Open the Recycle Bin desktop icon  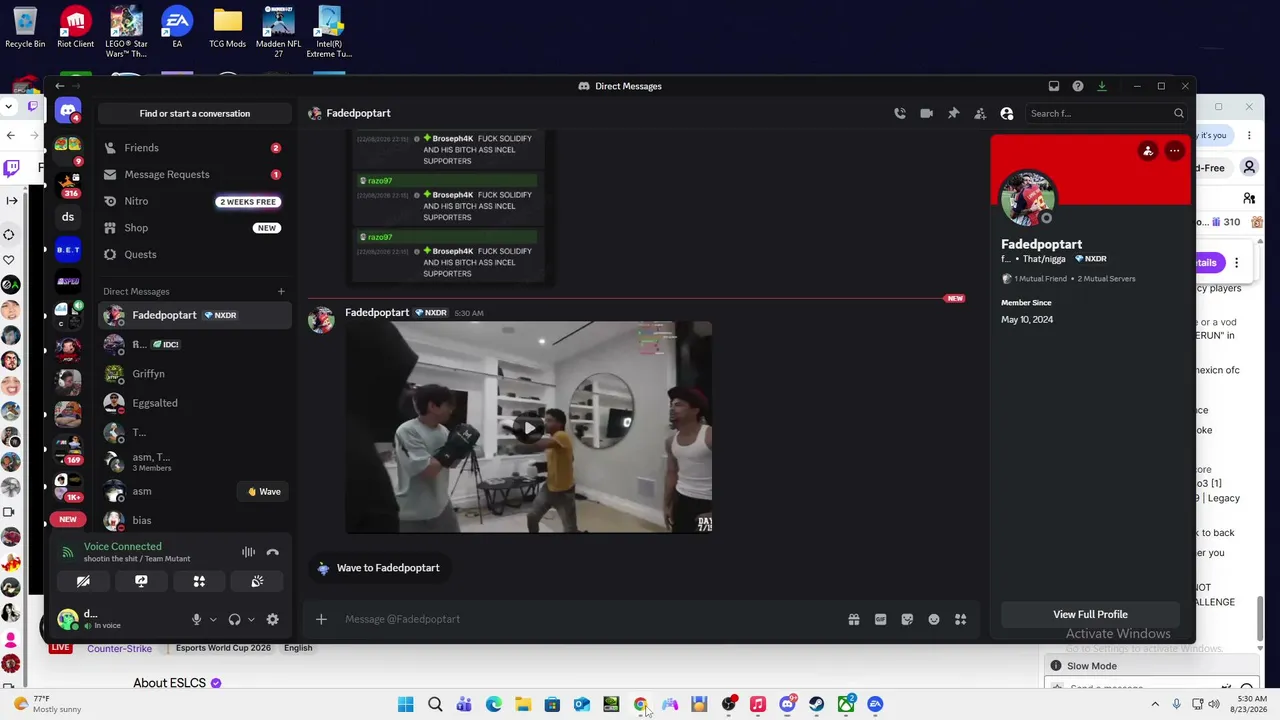point(25,28)
